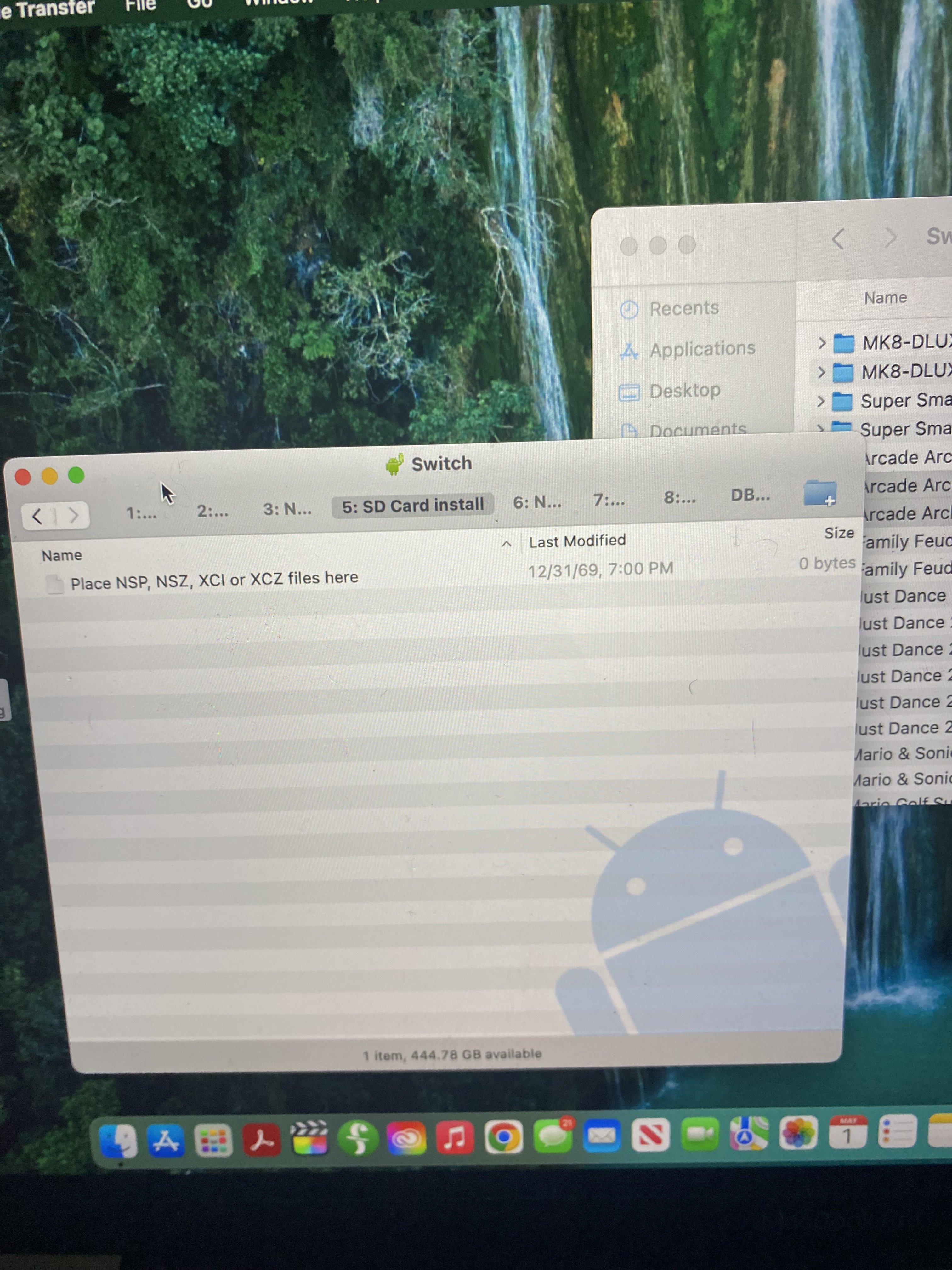Click the '12/31/69, 7:00 PM' date cell
The height and width of the screenshot is (1270, 952).
point(600,569)
